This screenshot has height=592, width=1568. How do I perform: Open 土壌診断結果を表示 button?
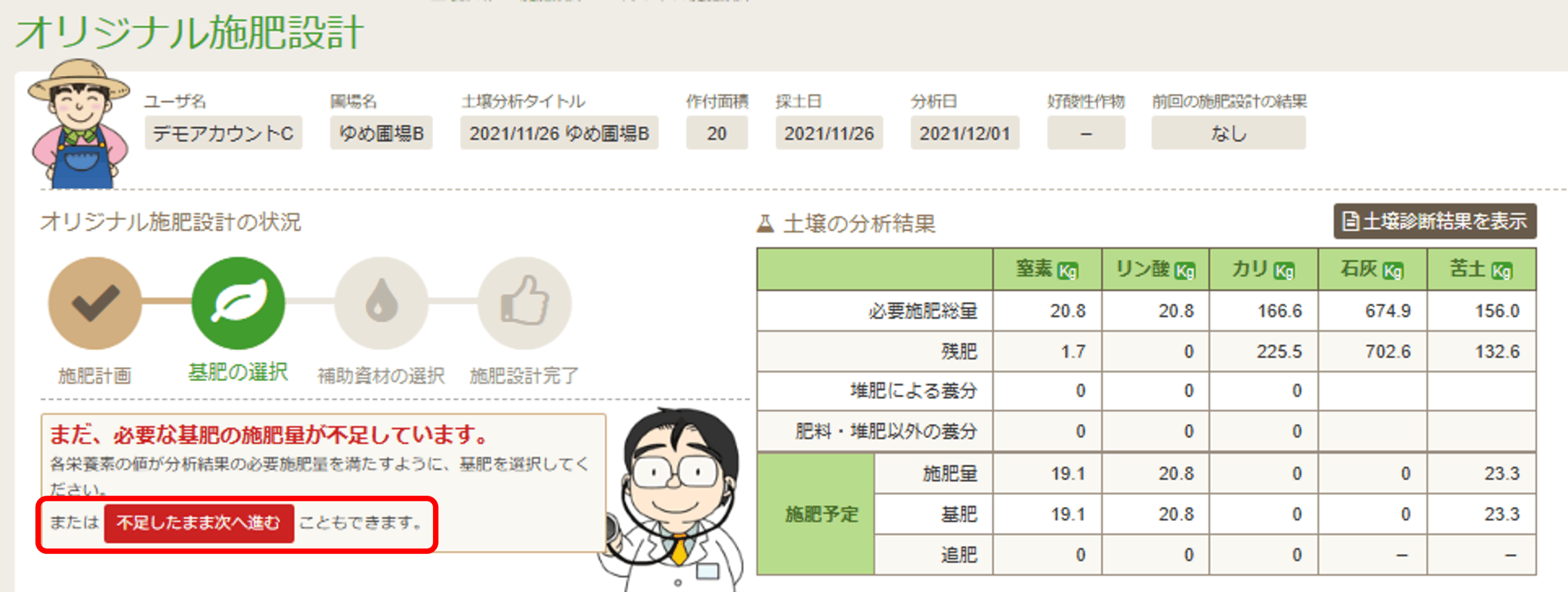point(1434,221)
